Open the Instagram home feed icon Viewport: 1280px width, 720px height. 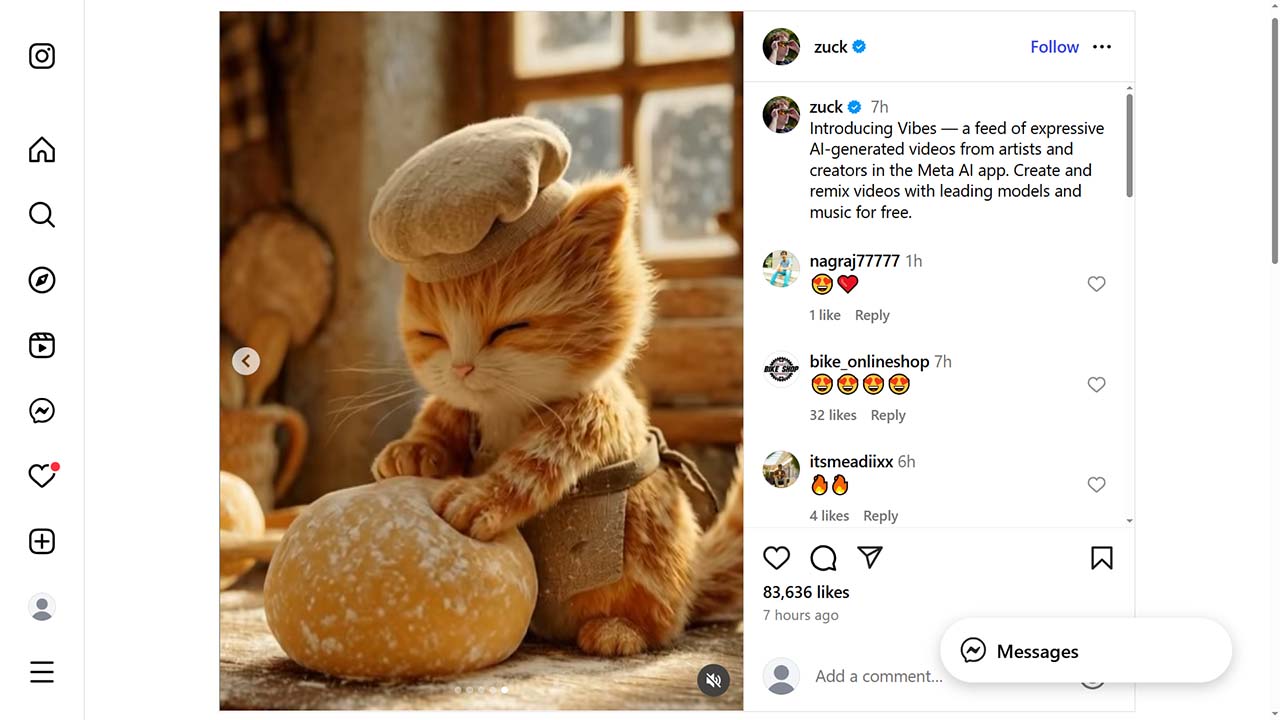click(x=42, y=150)
